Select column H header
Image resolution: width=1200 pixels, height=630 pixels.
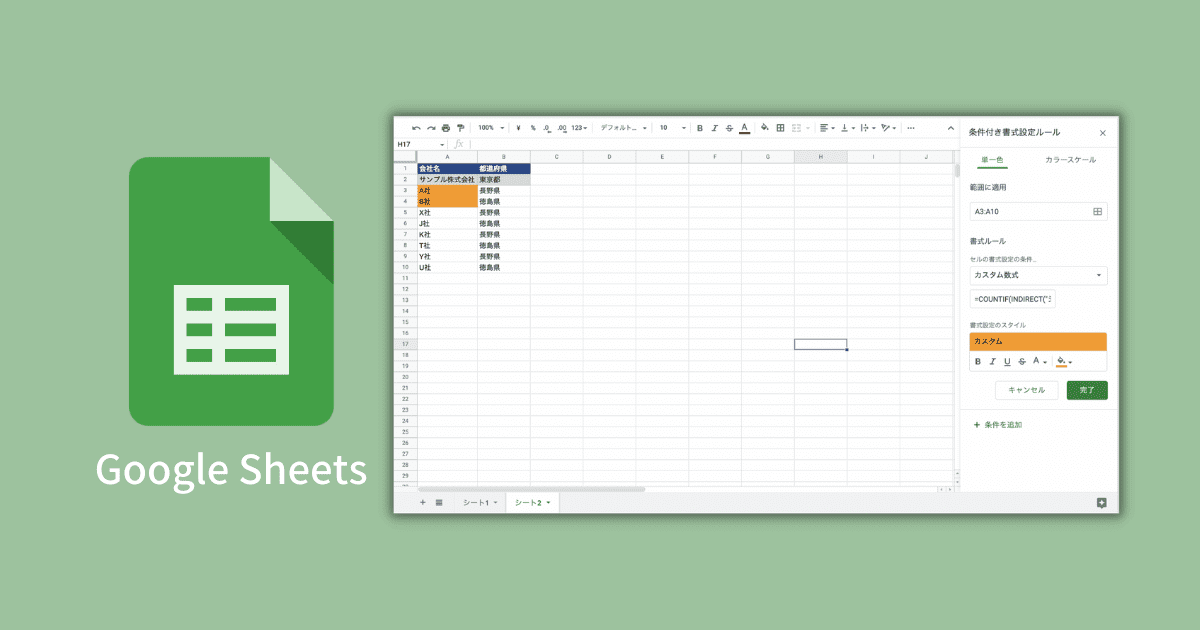(820, 157)
